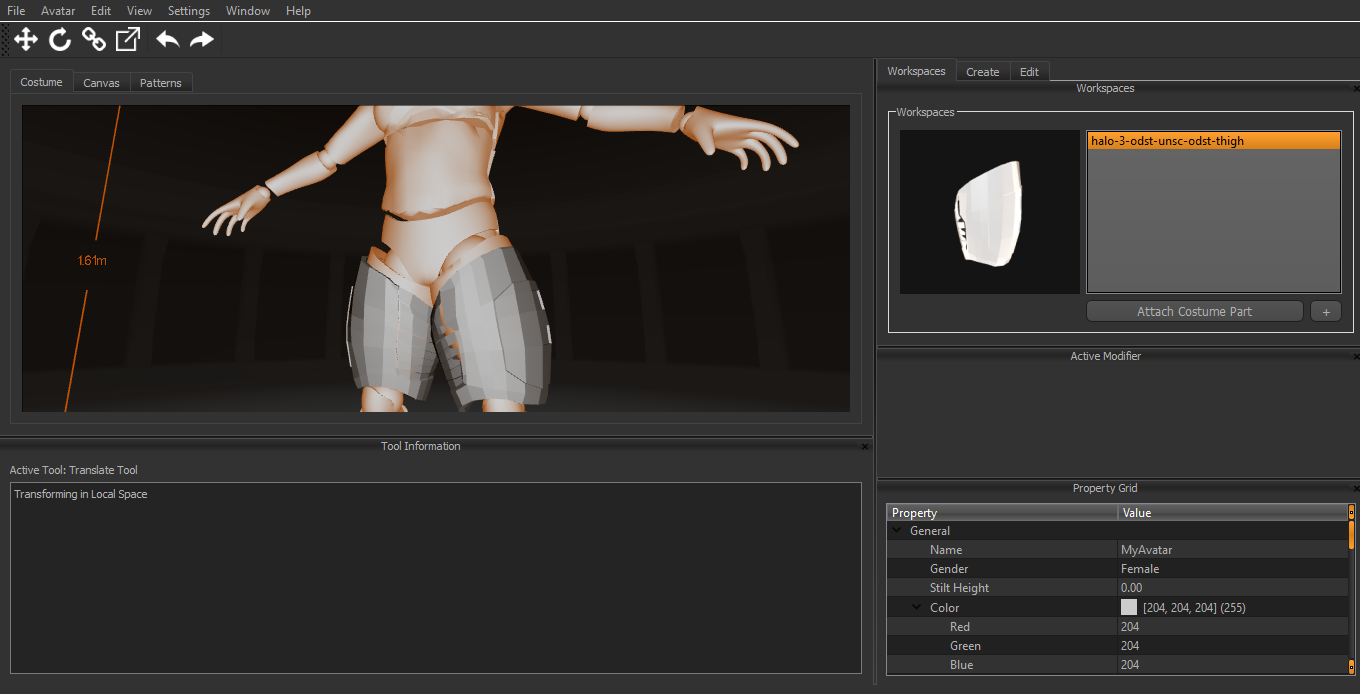Open the View menu
Viewport: 1360px width, 694px height.
(x=140, y=11)
